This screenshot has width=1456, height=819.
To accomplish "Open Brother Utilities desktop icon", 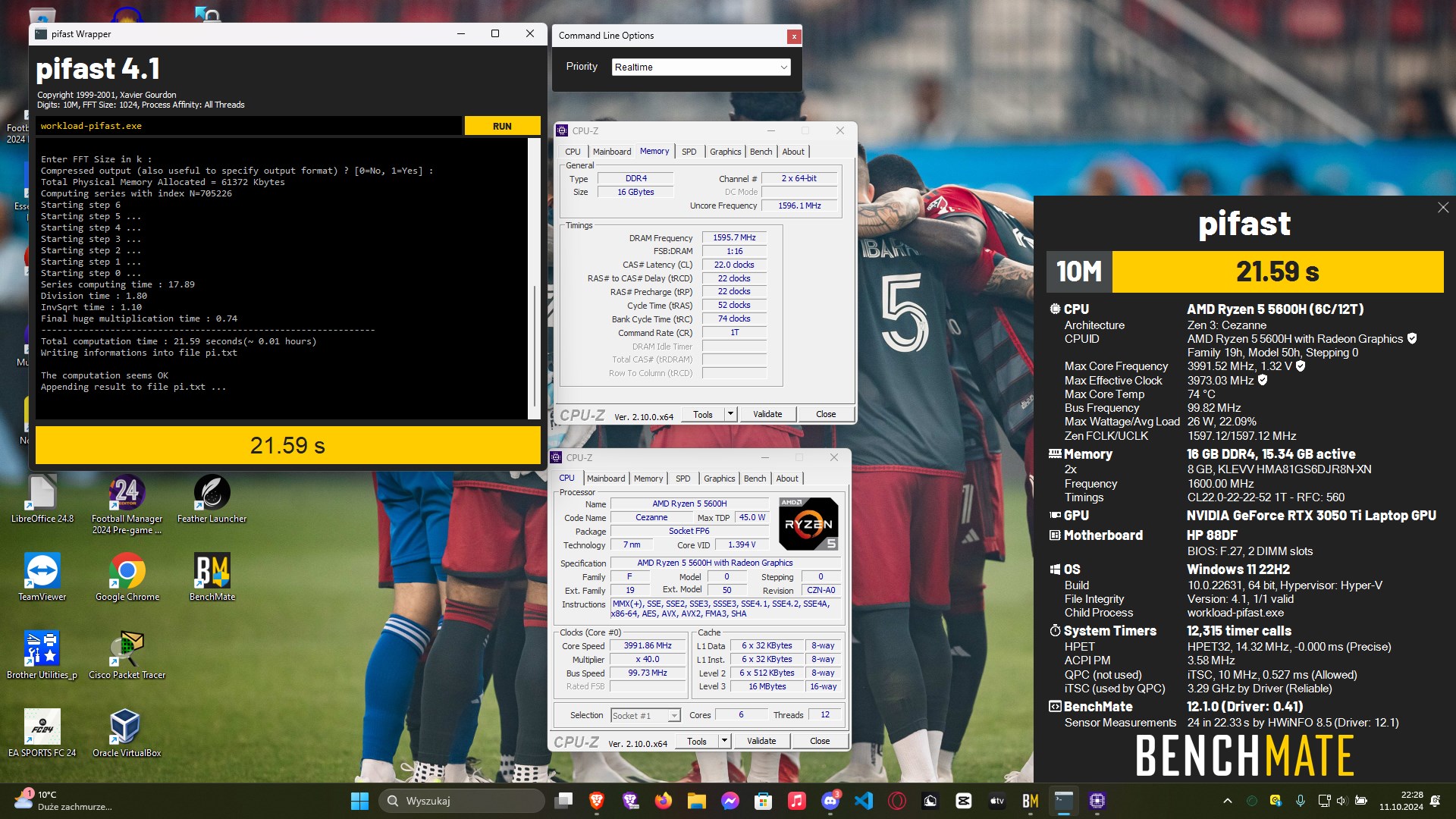I will point(42,655).
